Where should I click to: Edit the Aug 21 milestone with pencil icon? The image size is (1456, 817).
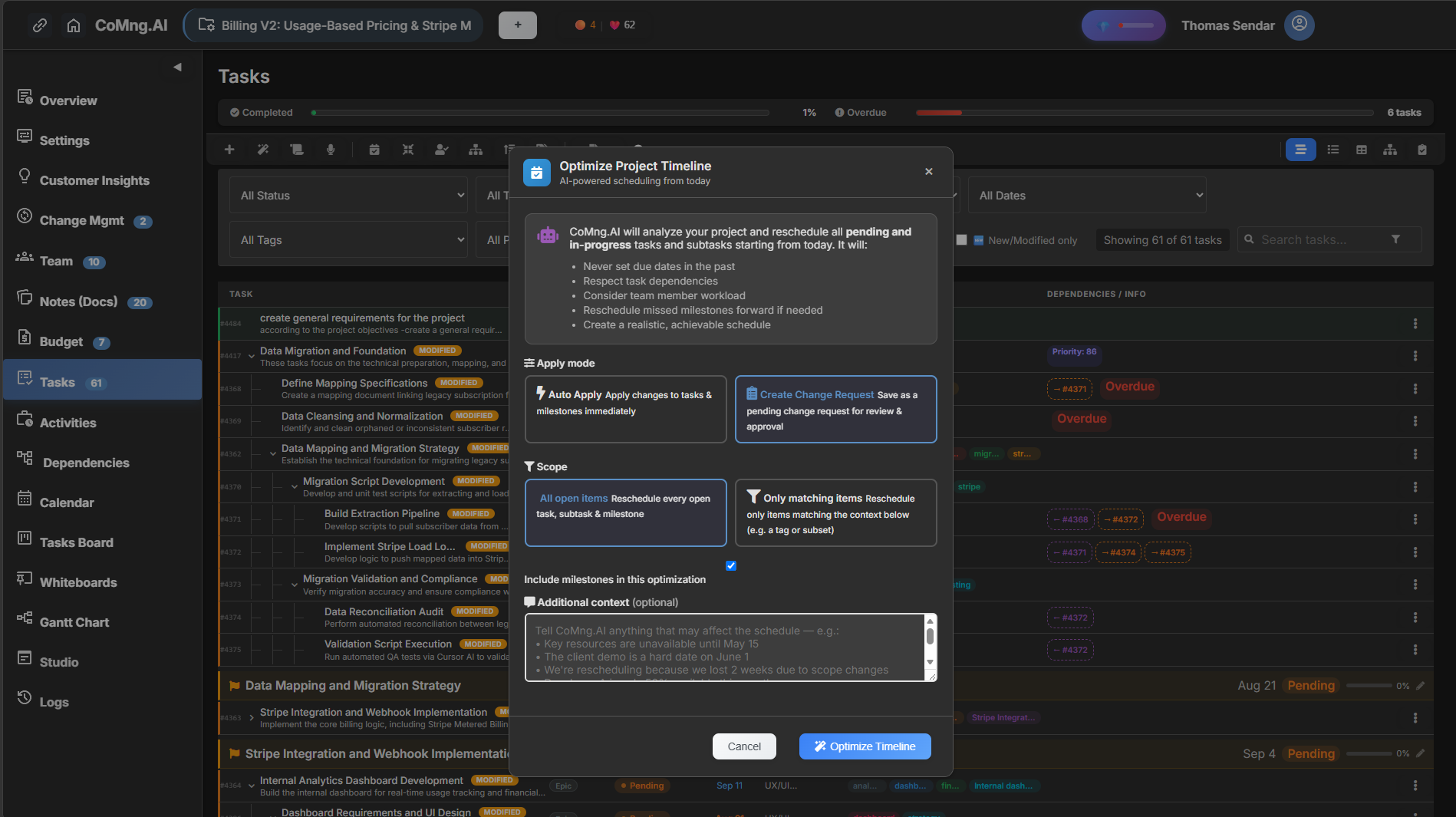(1421, 686)
